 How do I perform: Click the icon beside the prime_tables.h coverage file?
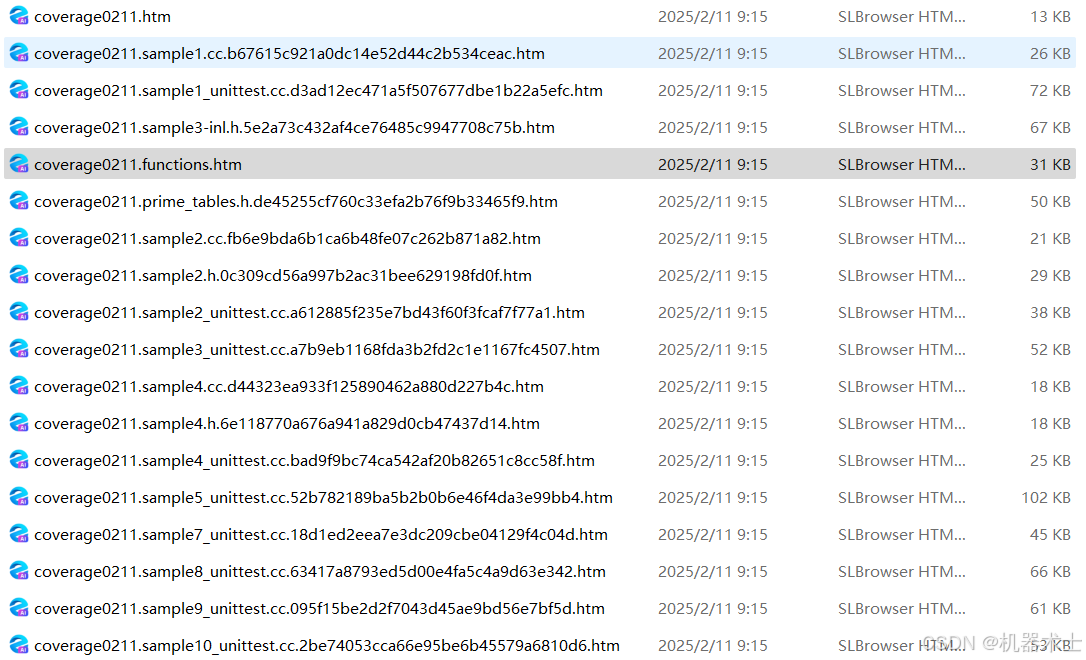coord(18,201)
